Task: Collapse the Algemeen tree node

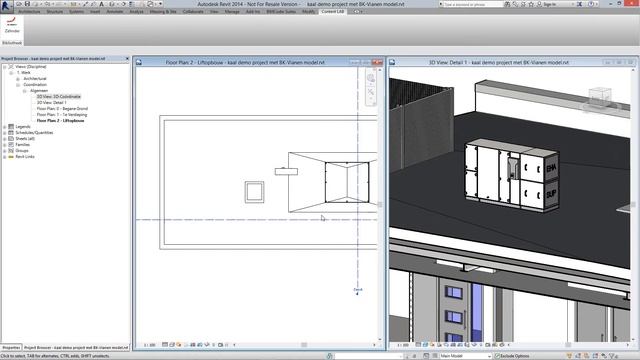Action: (x=24, y=91)
